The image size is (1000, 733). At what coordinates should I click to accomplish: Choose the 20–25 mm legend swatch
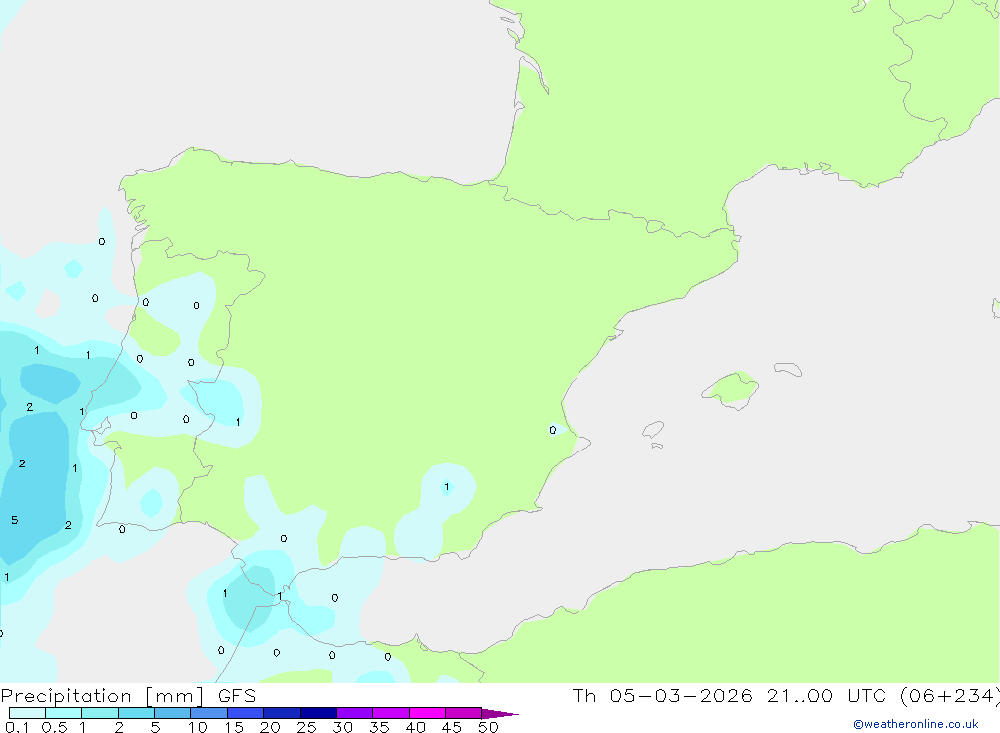point(282,713)
